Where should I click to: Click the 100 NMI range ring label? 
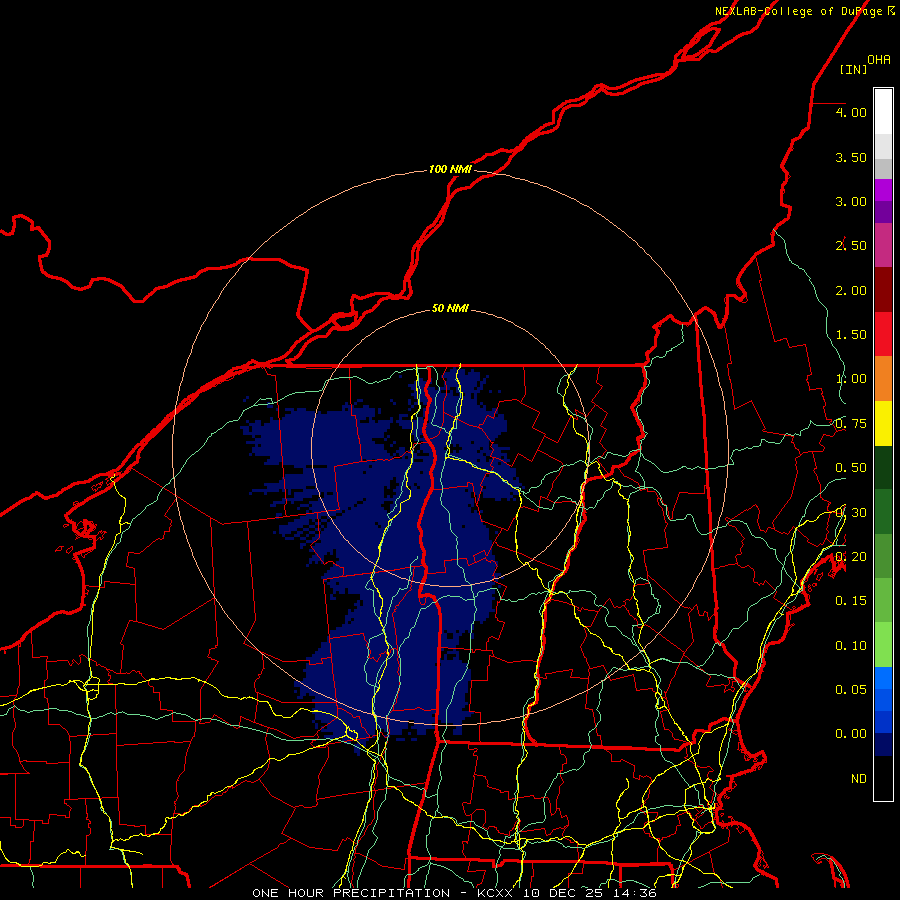(450, 169)
